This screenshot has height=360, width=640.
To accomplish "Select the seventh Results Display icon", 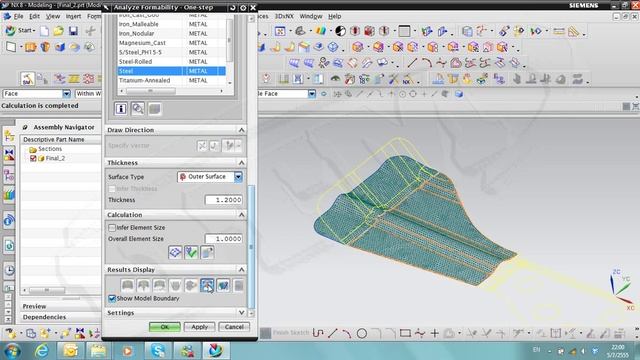I will 223,285.
